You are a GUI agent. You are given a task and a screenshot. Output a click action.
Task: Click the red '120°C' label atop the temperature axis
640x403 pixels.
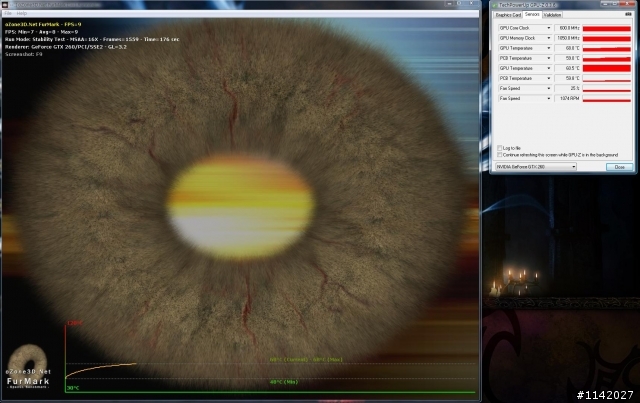pyautogui.click(x=75, y=323)
